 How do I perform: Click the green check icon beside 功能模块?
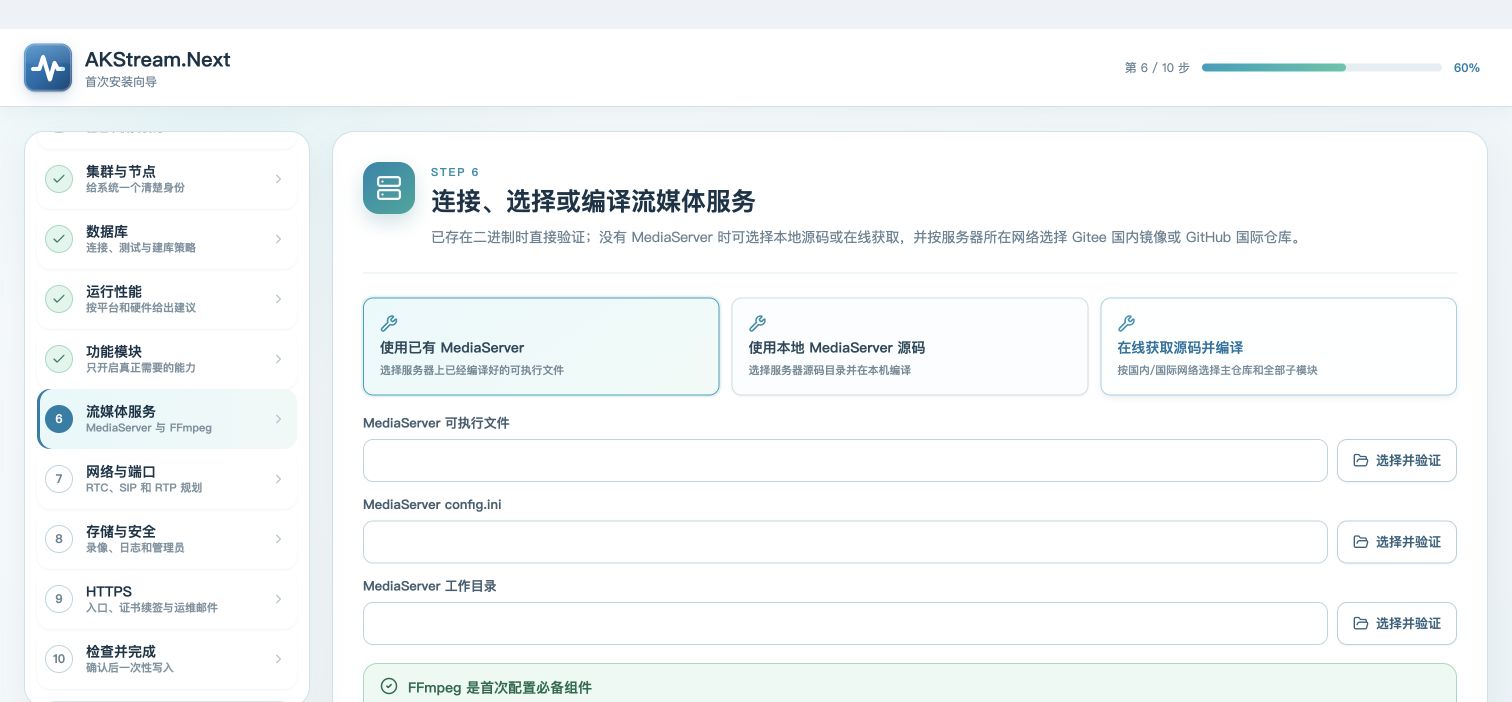(x=59, y=359)
